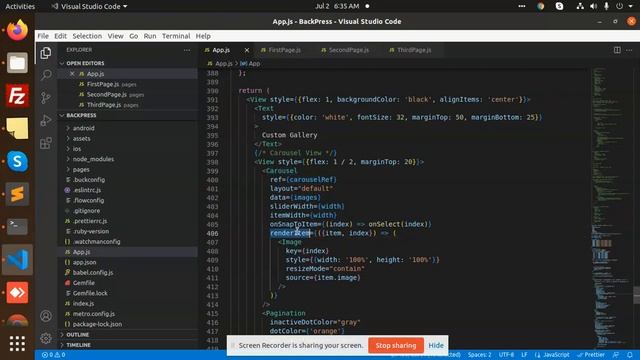Click the Split Editor icon

click(x=617, y=50)
